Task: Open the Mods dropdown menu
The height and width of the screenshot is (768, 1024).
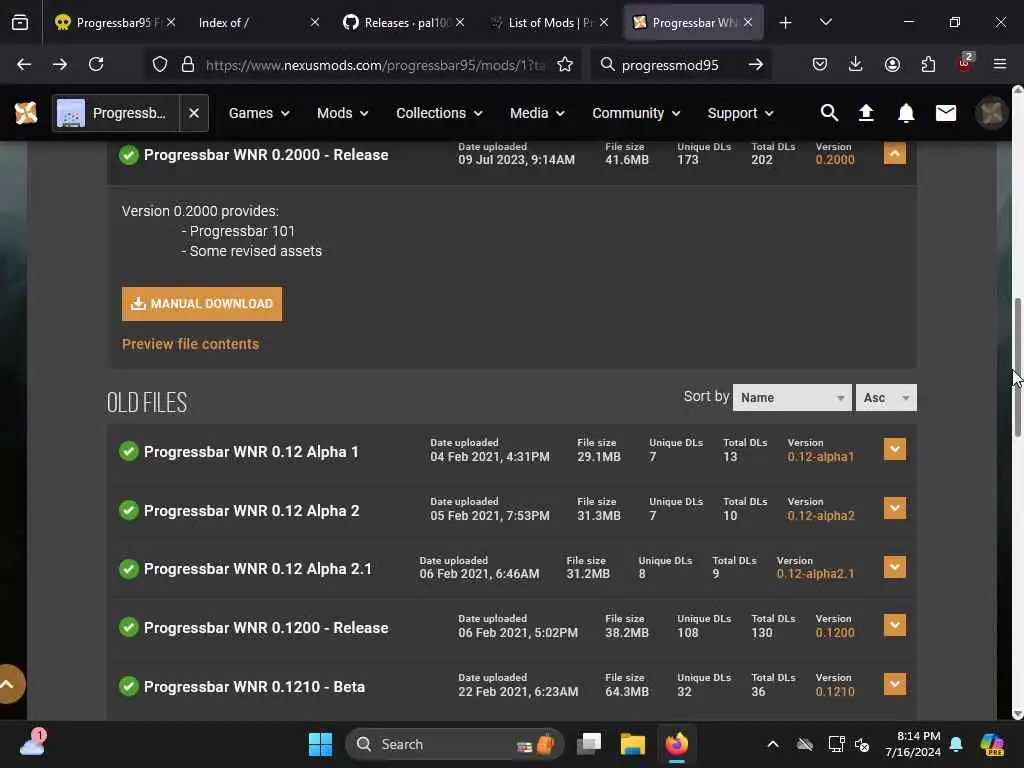Action: point(343,113)
